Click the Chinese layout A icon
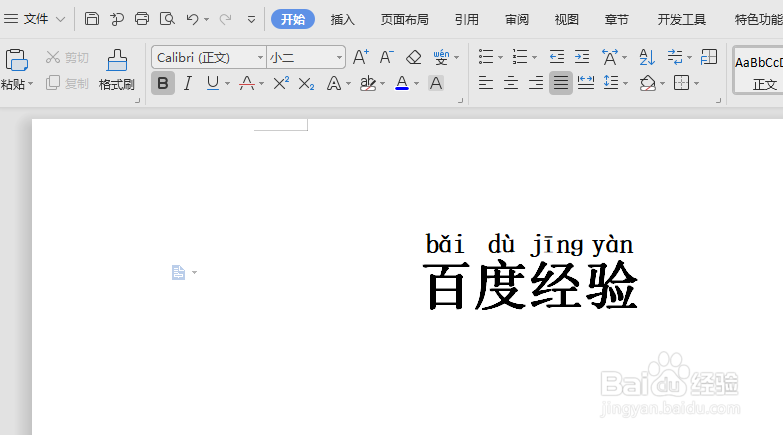This screenshot has width=783, height=435. pyautogui.click(x=610, y=57)
